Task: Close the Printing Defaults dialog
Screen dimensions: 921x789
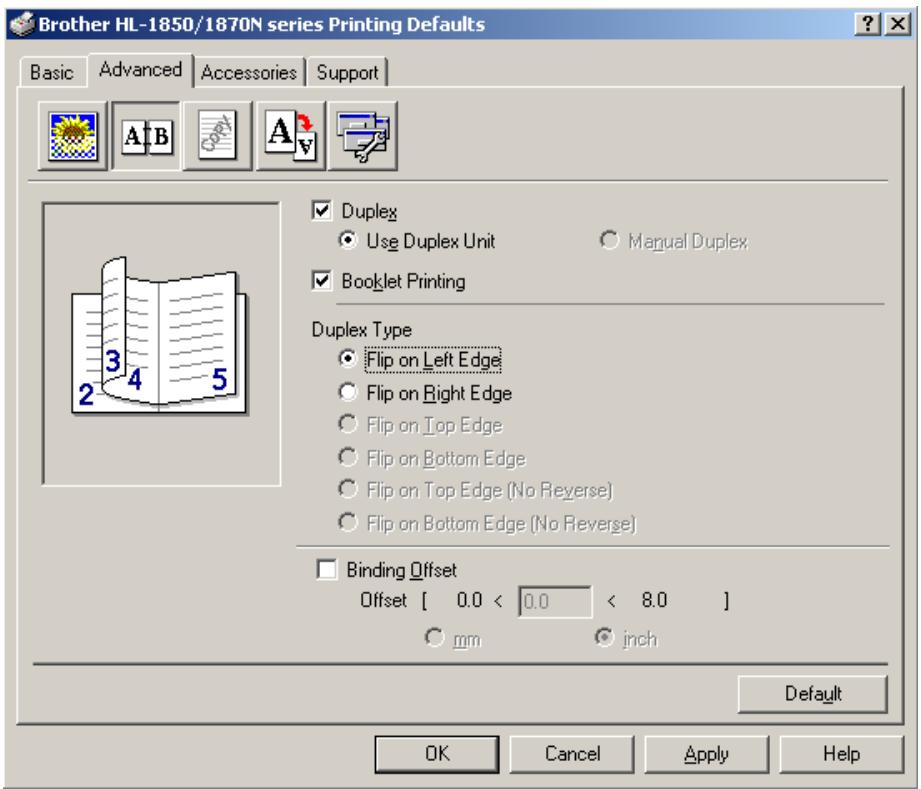Action: click(x=898, y=24)
